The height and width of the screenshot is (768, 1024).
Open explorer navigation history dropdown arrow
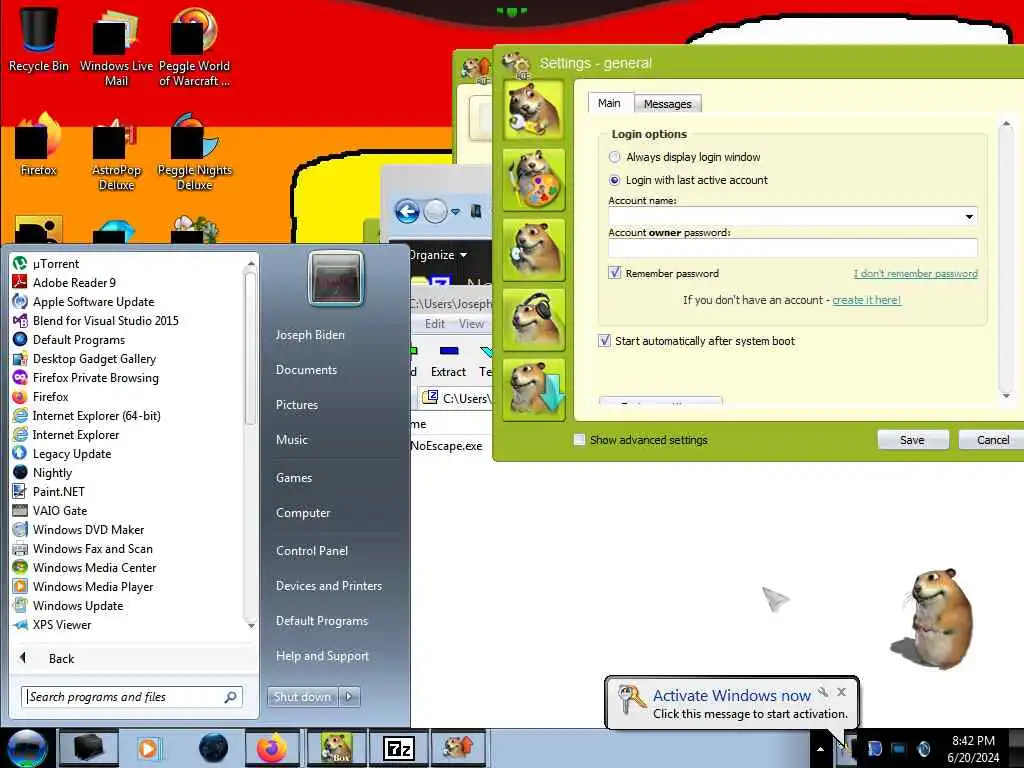click(x=456, y=212)
